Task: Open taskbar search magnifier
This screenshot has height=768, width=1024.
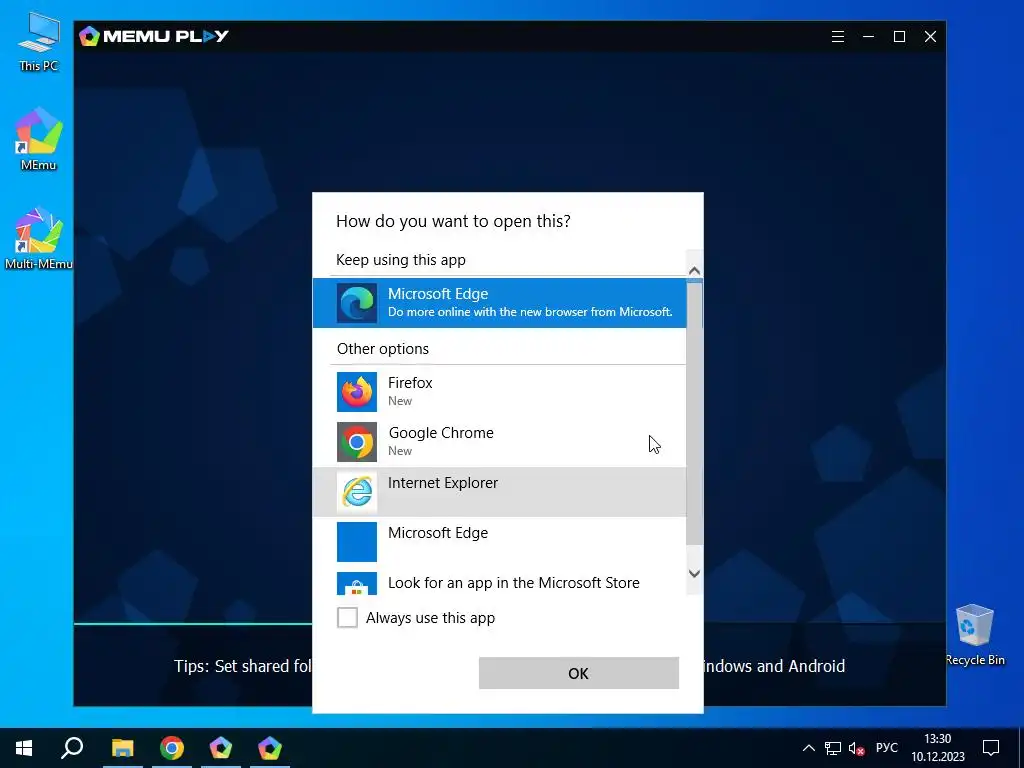Action: [x=72, y=748]
